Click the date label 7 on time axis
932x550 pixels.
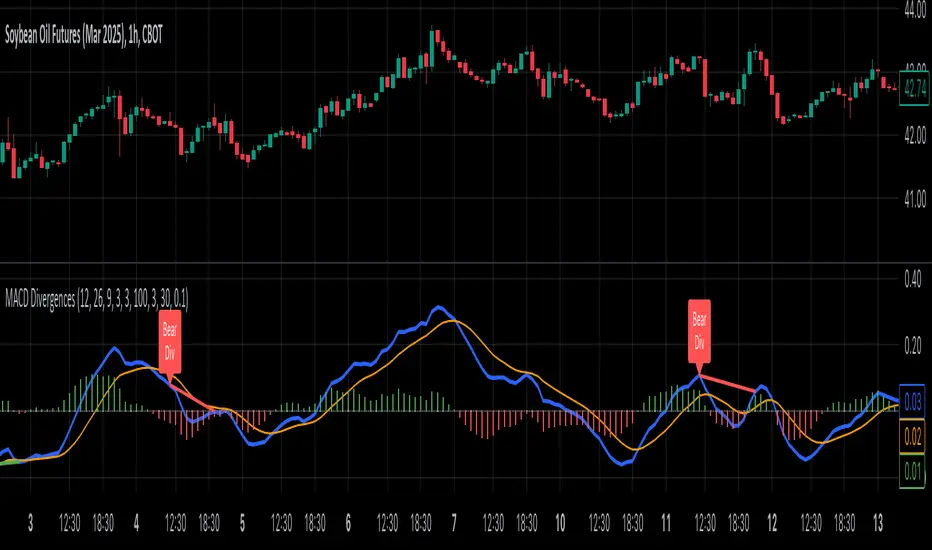coord(454,523)
